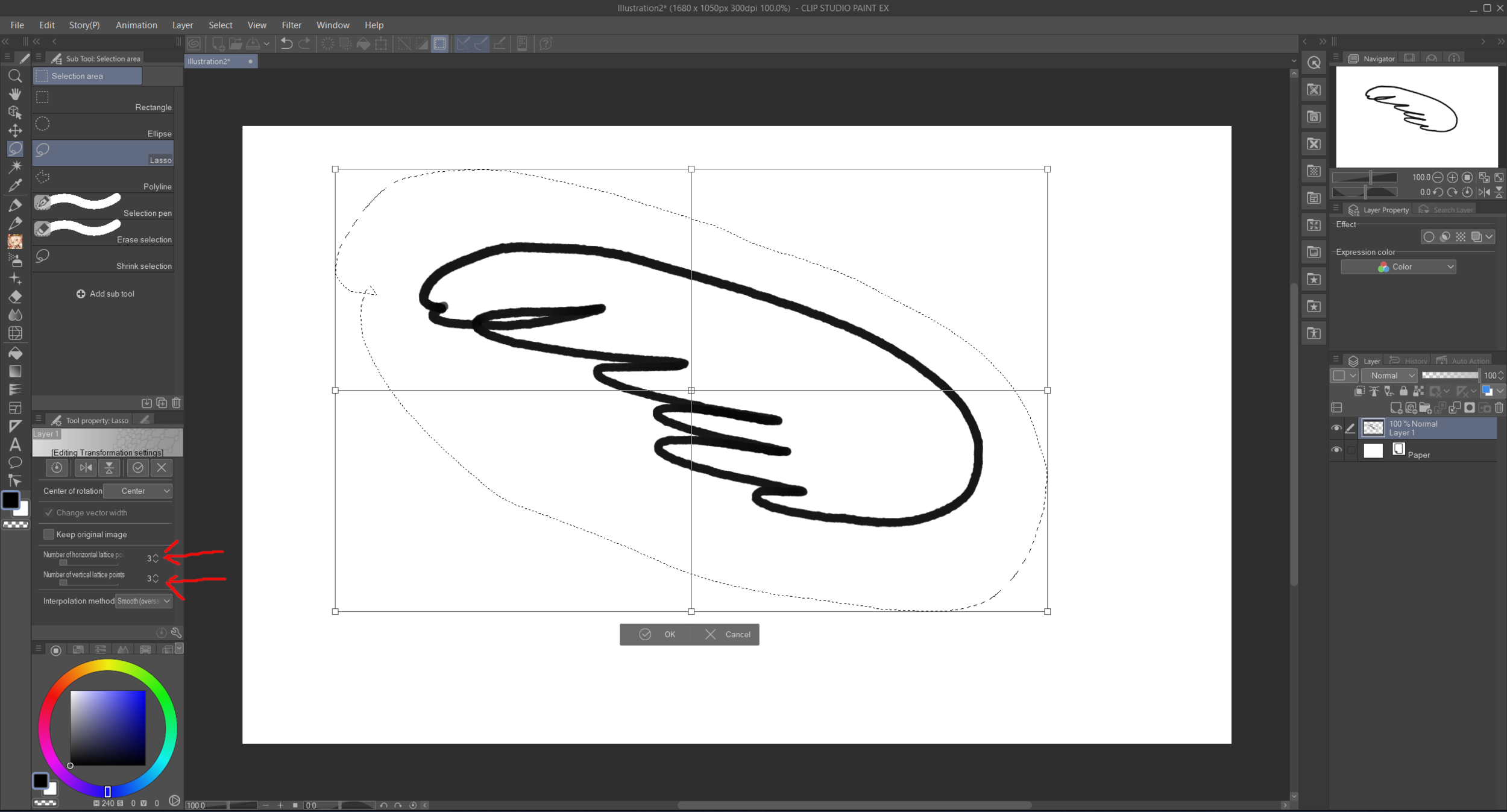Hide the Paper layer
This screenshot has width=1507, height=812.
pos(1336,450)
